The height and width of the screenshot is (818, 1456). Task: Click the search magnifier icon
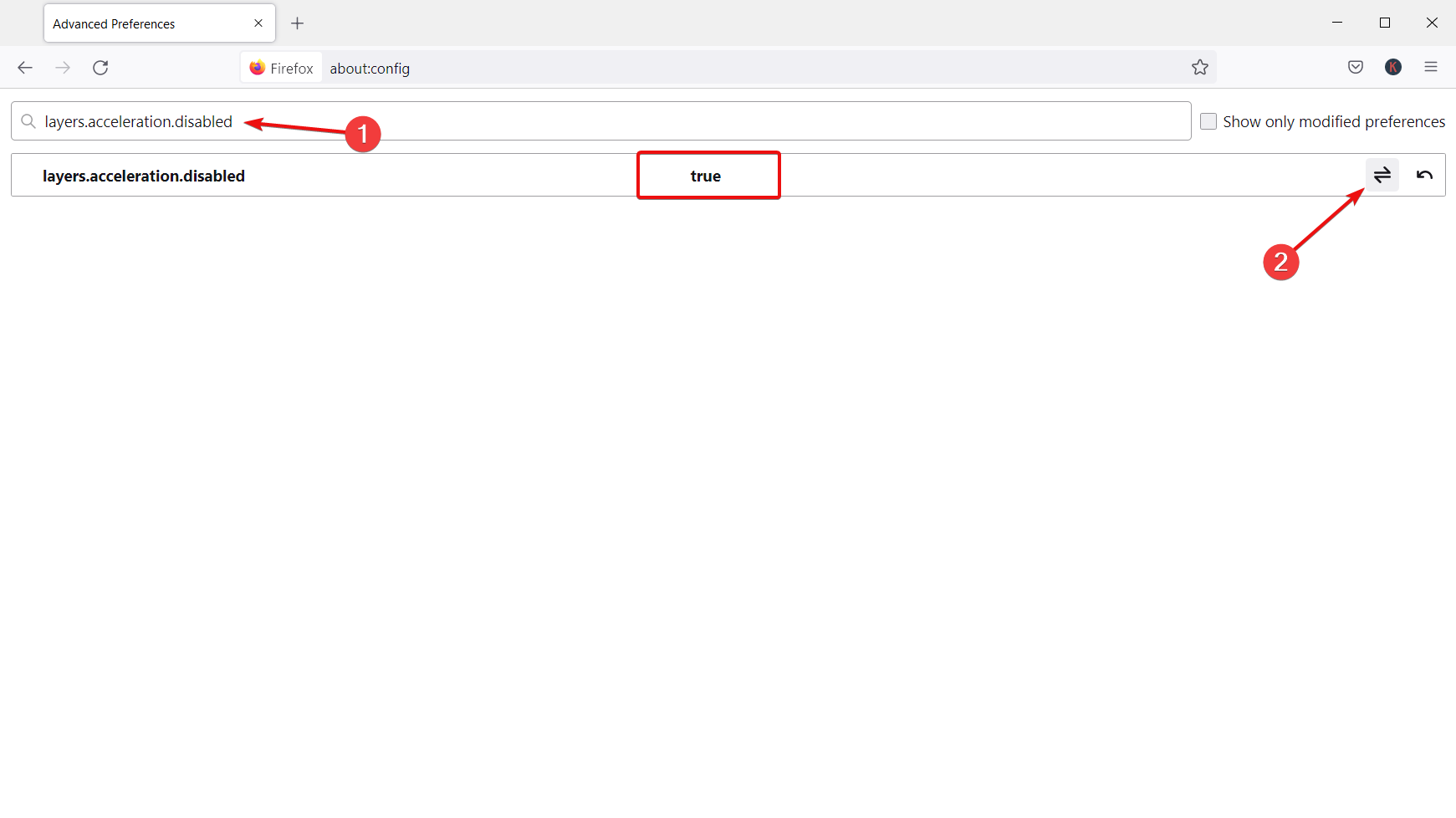[x=28, y=121]
